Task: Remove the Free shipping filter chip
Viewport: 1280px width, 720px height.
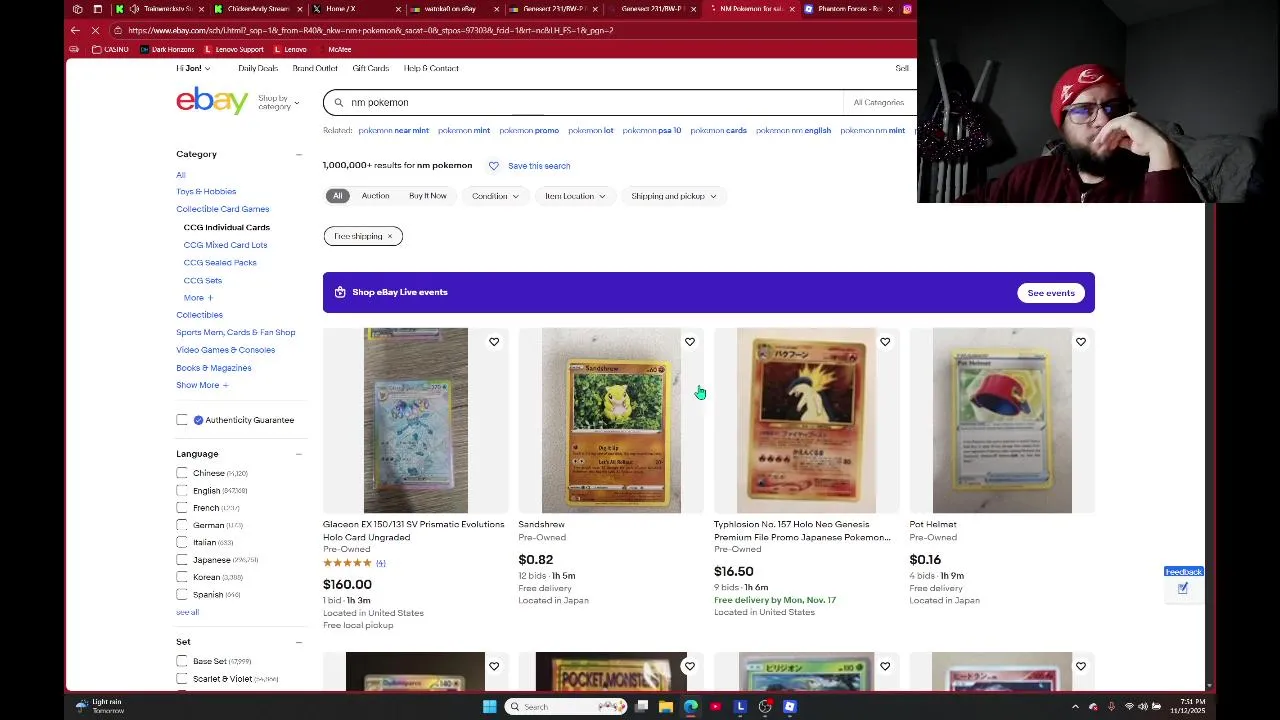Action: pyautogui.click(x=390, y=236)
